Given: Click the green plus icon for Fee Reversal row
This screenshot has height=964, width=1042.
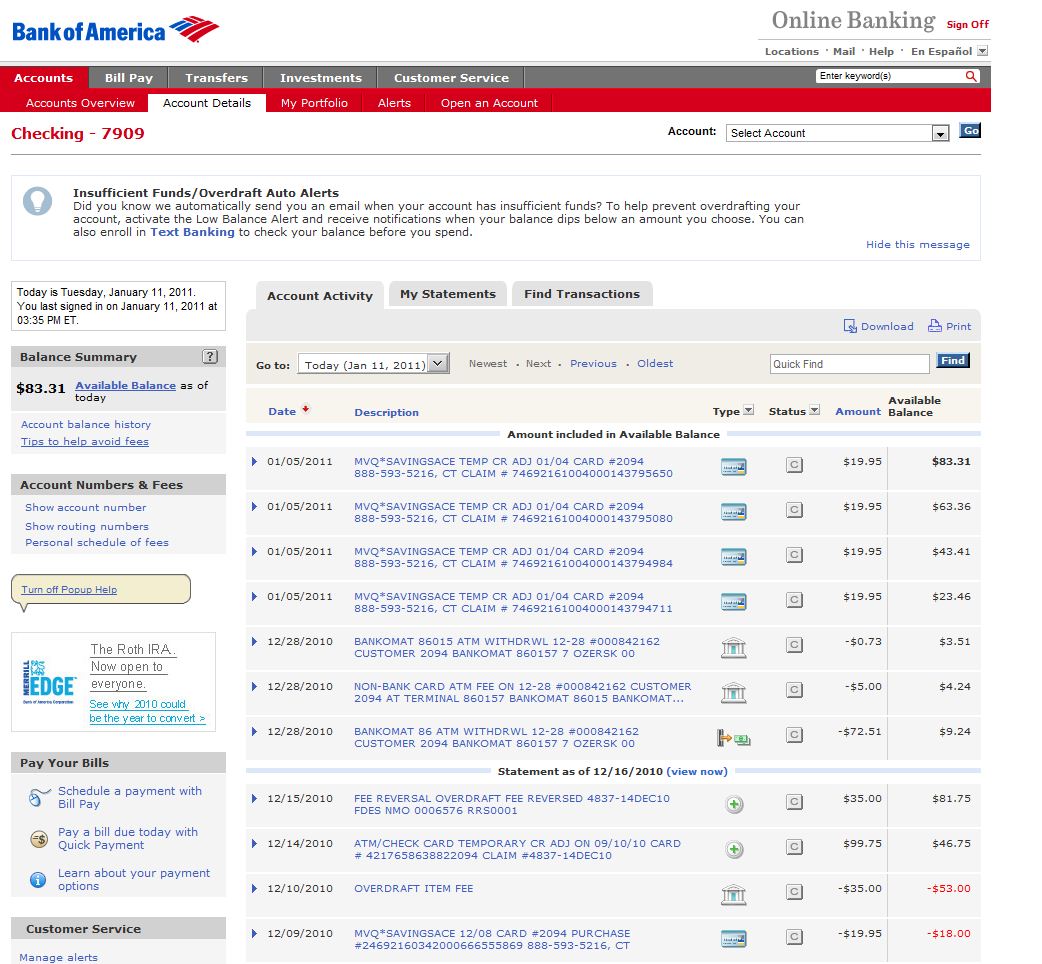Looking at the screenshot, I should [x=733, y=805].
